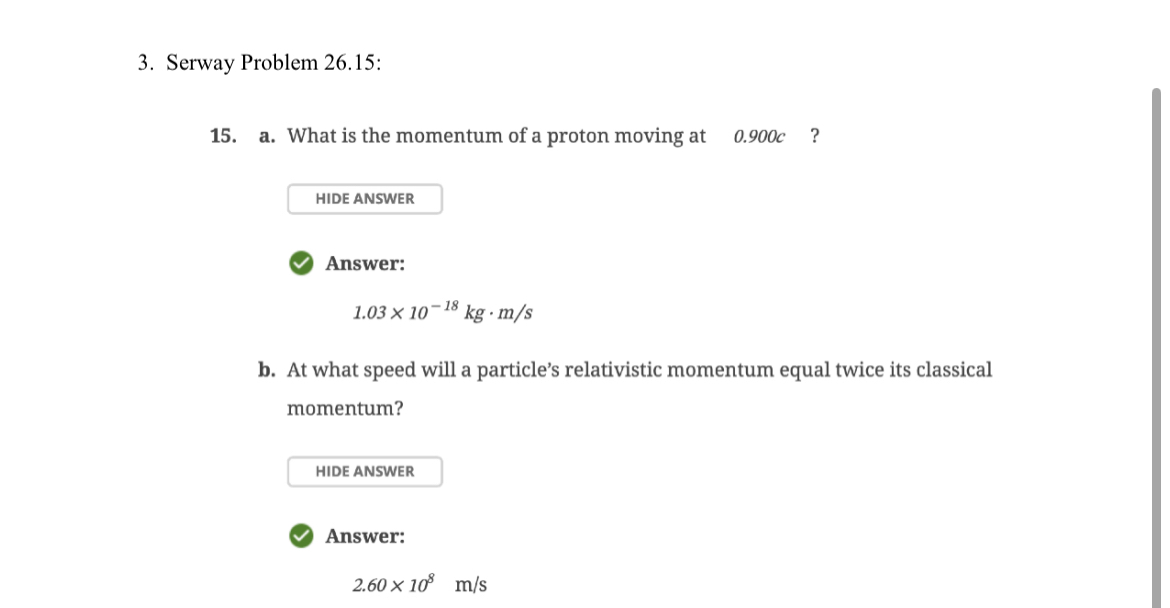Click the green checkmark beside part b's Answer

coord(301,536)
